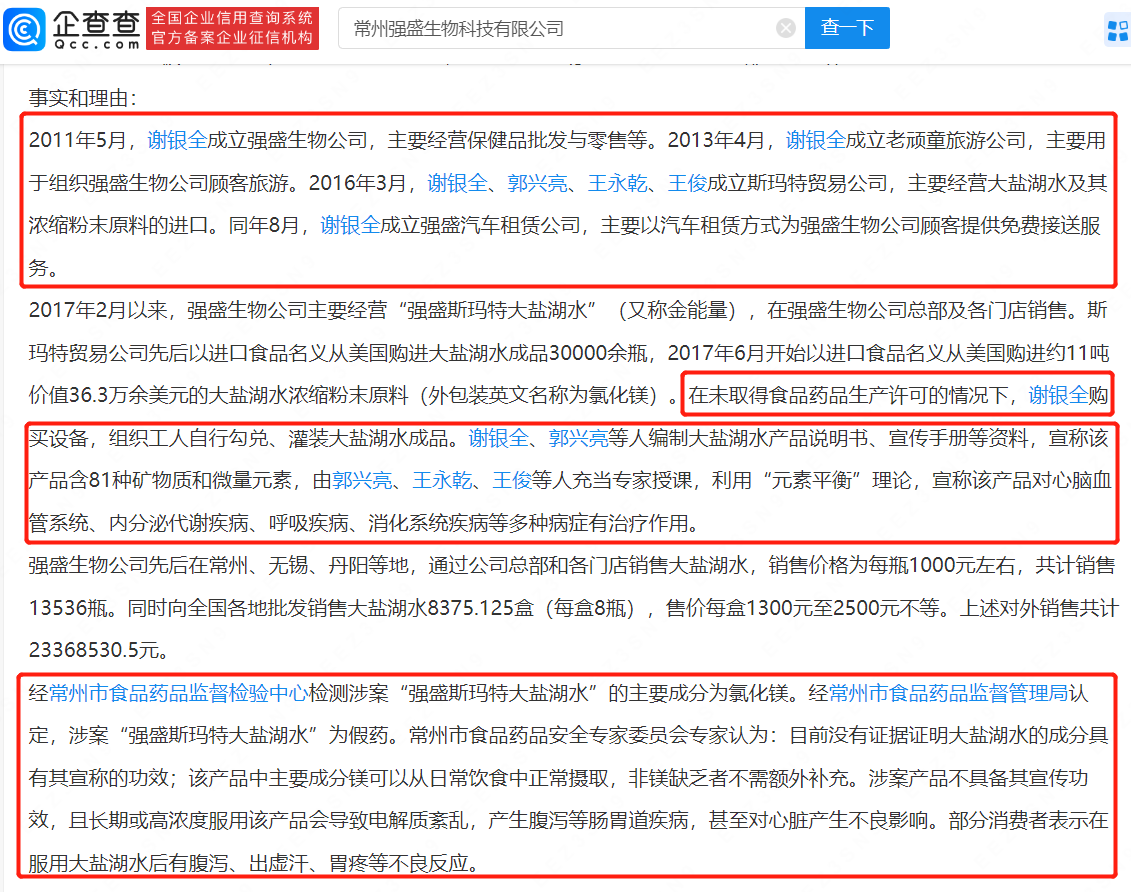Click the phrase 为假药 in the last paragraph
The image size is (1131, 892).
point(358,736)
